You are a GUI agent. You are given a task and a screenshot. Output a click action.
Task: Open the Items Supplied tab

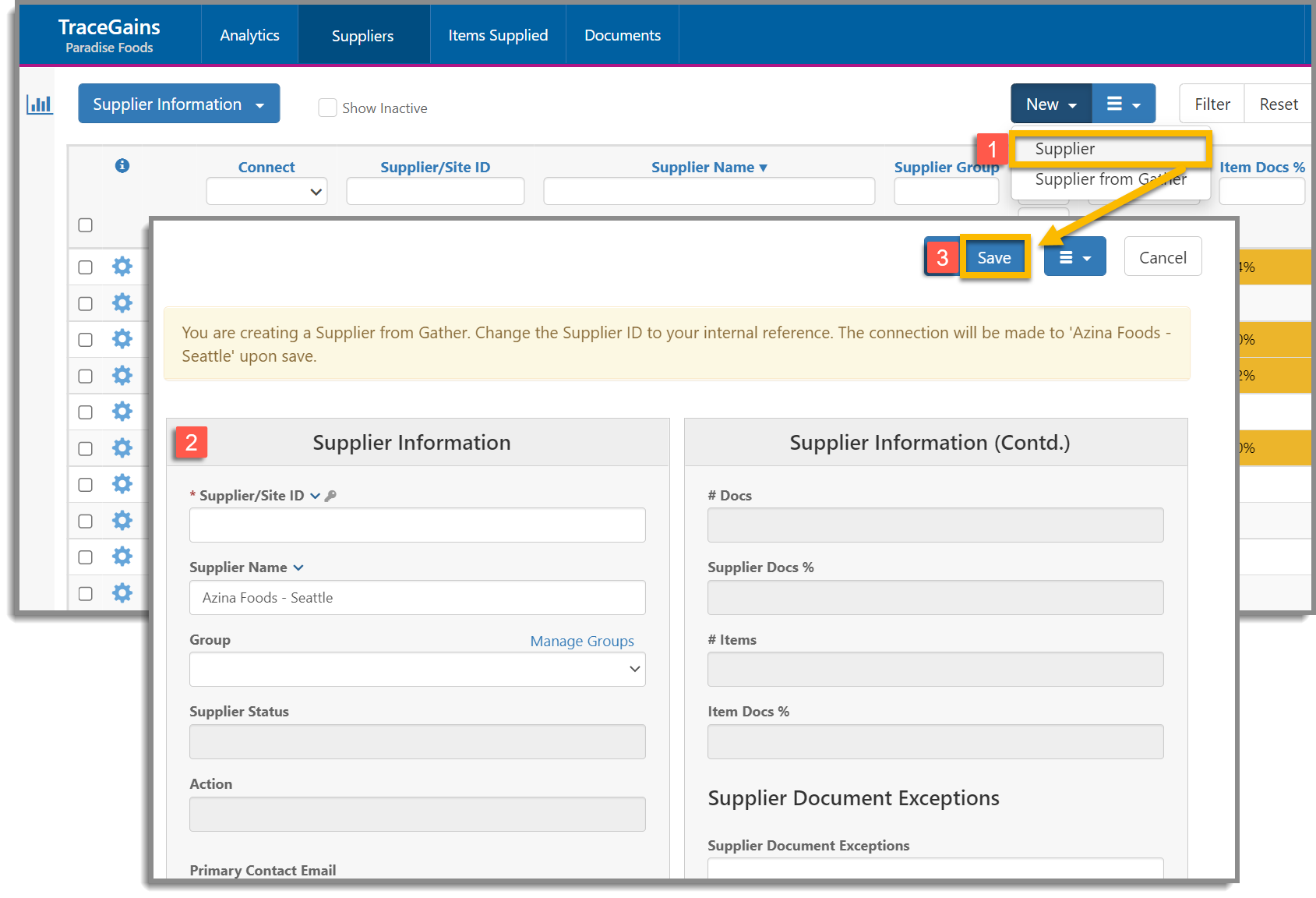[498, 35]
